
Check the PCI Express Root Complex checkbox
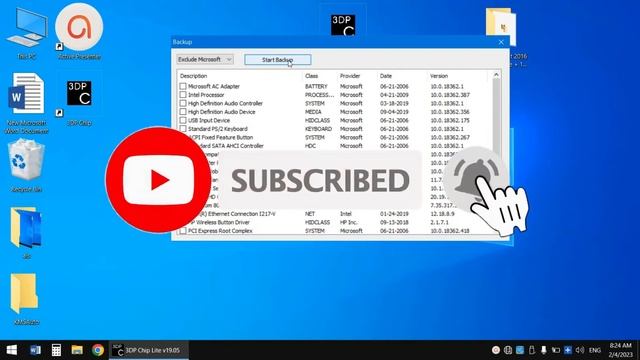(183, 231)
